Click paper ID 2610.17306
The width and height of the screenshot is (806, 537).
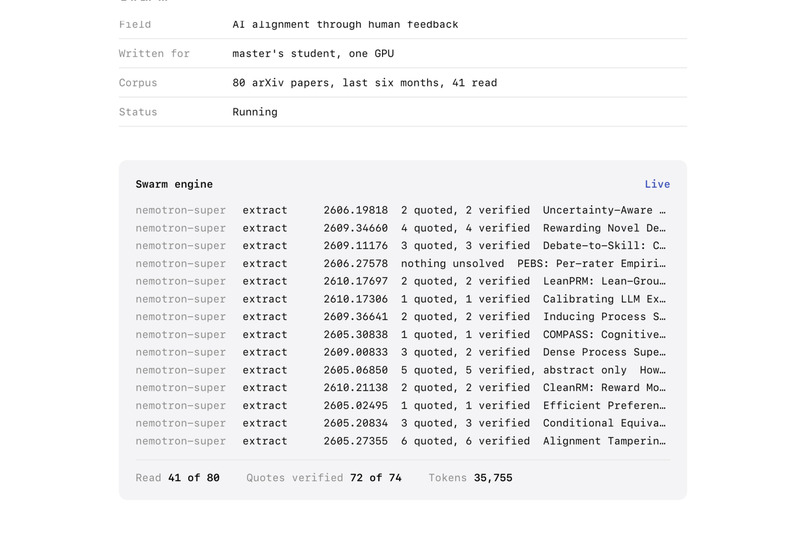coord(356,299)
